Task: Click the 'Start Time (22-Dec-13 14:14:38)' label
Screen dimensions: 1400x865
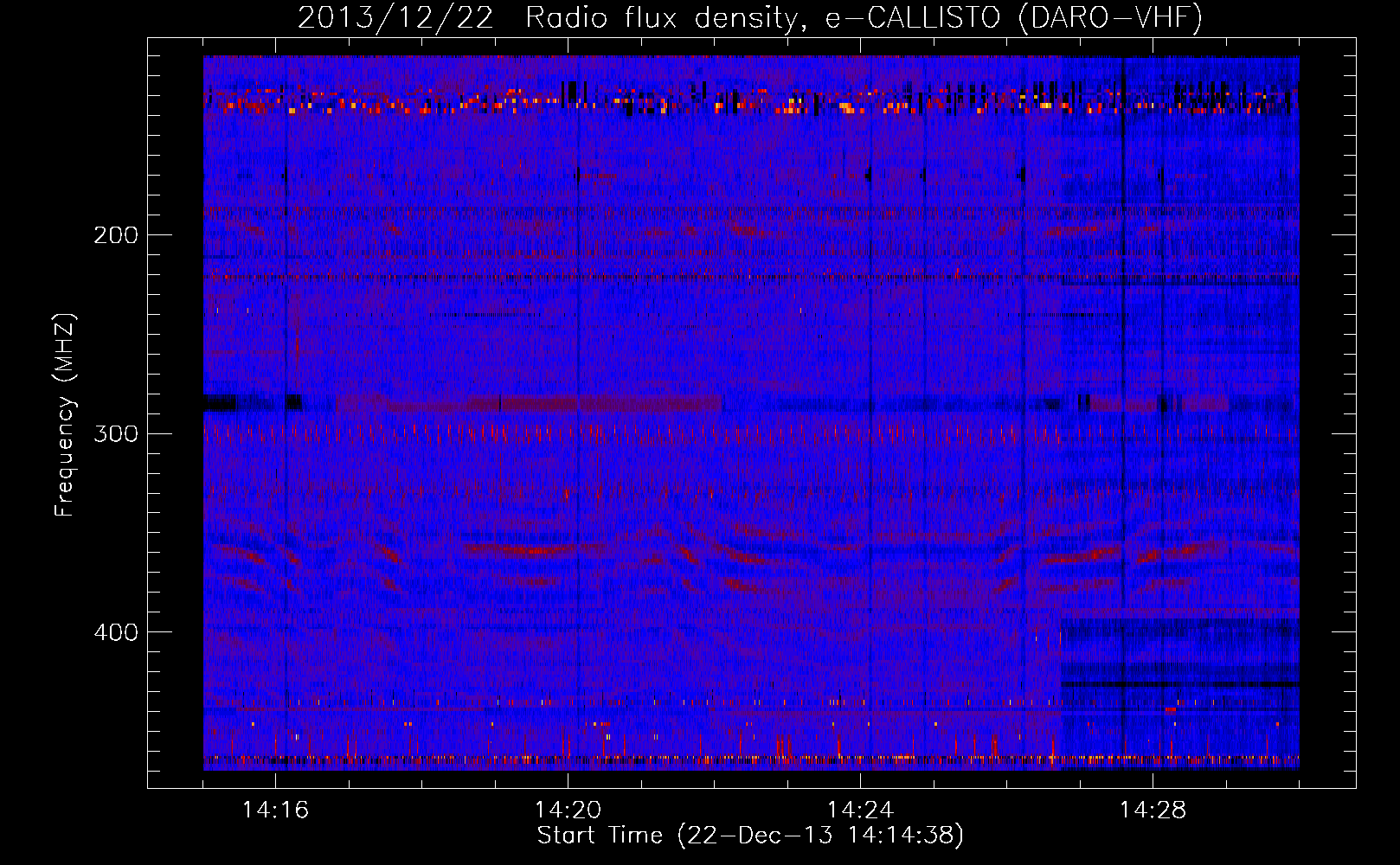Action: click(x=750, y=836)
